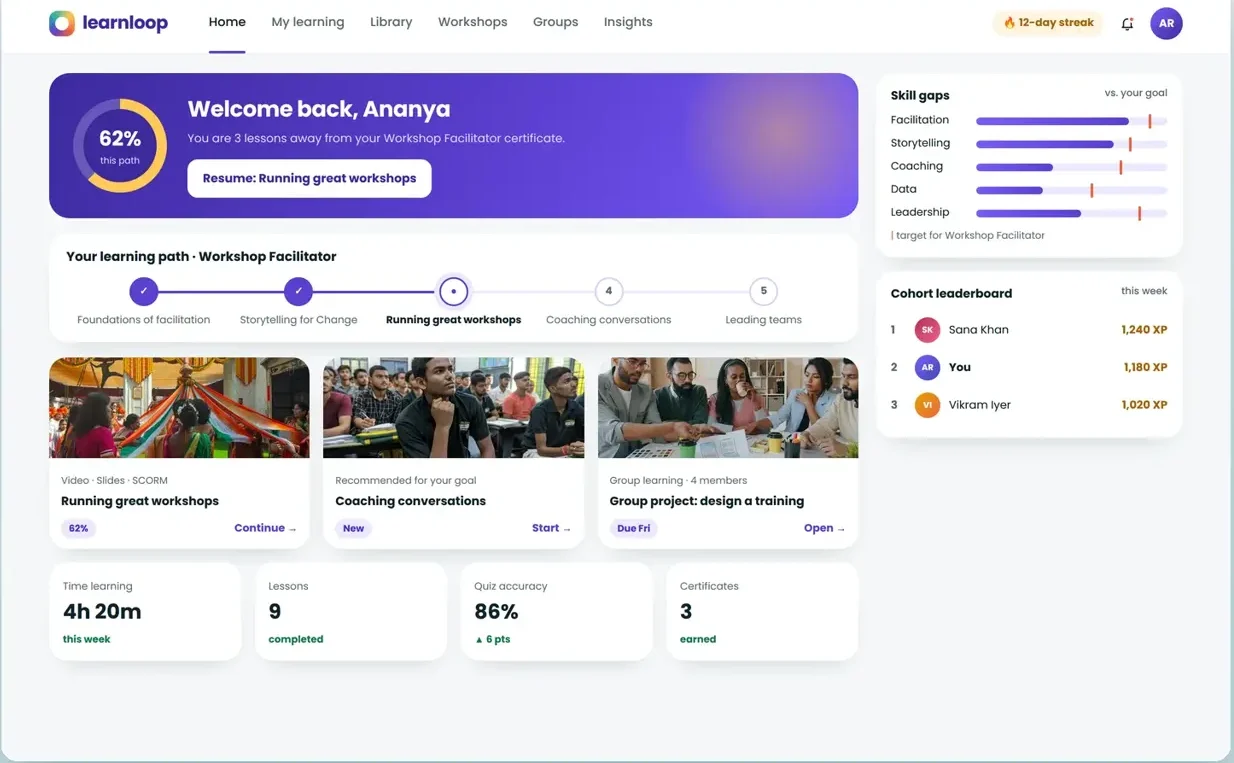Viewport: 1234px width, 763px height.
Task: Click the Due Fri badge
Action: 633,528
